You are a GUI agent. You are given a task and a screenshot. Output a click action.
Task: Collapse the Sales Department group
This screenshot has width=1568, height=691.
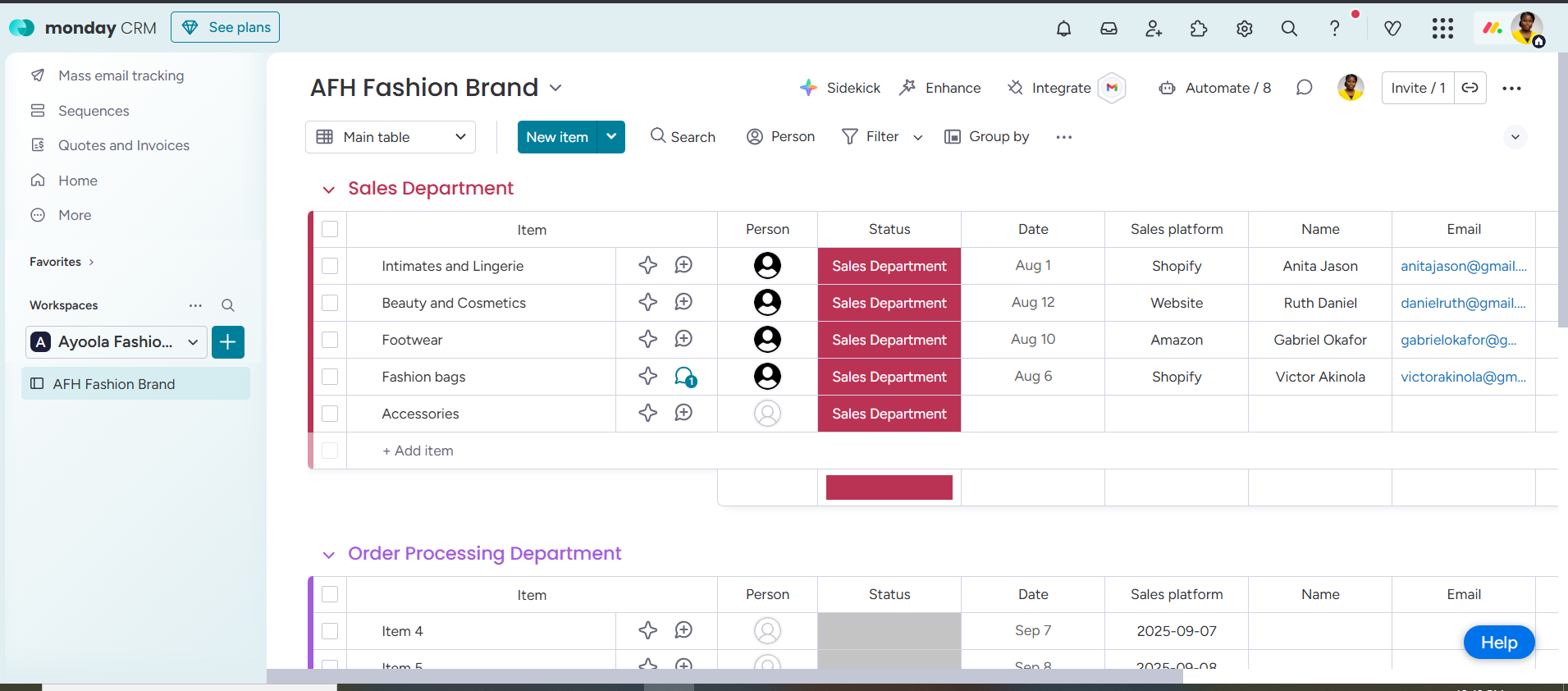click(329, 190)
